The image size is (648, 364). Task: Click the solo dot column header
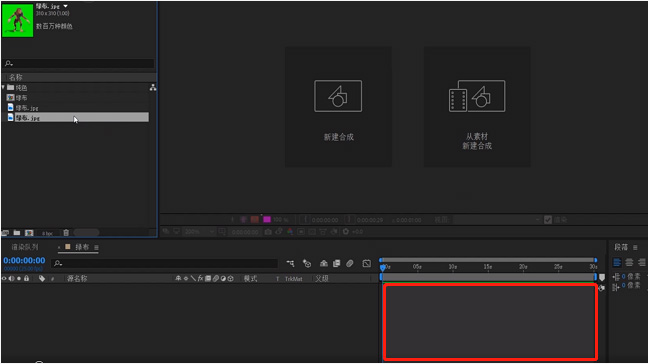(19, 278)
